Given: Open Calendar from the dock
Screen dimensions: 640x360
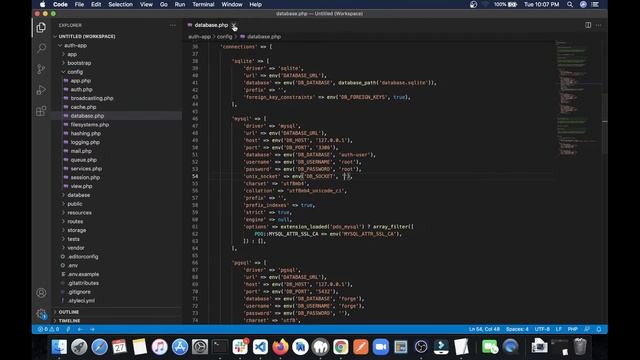Looking at the screenshot, I should click(x=119, y=347).
